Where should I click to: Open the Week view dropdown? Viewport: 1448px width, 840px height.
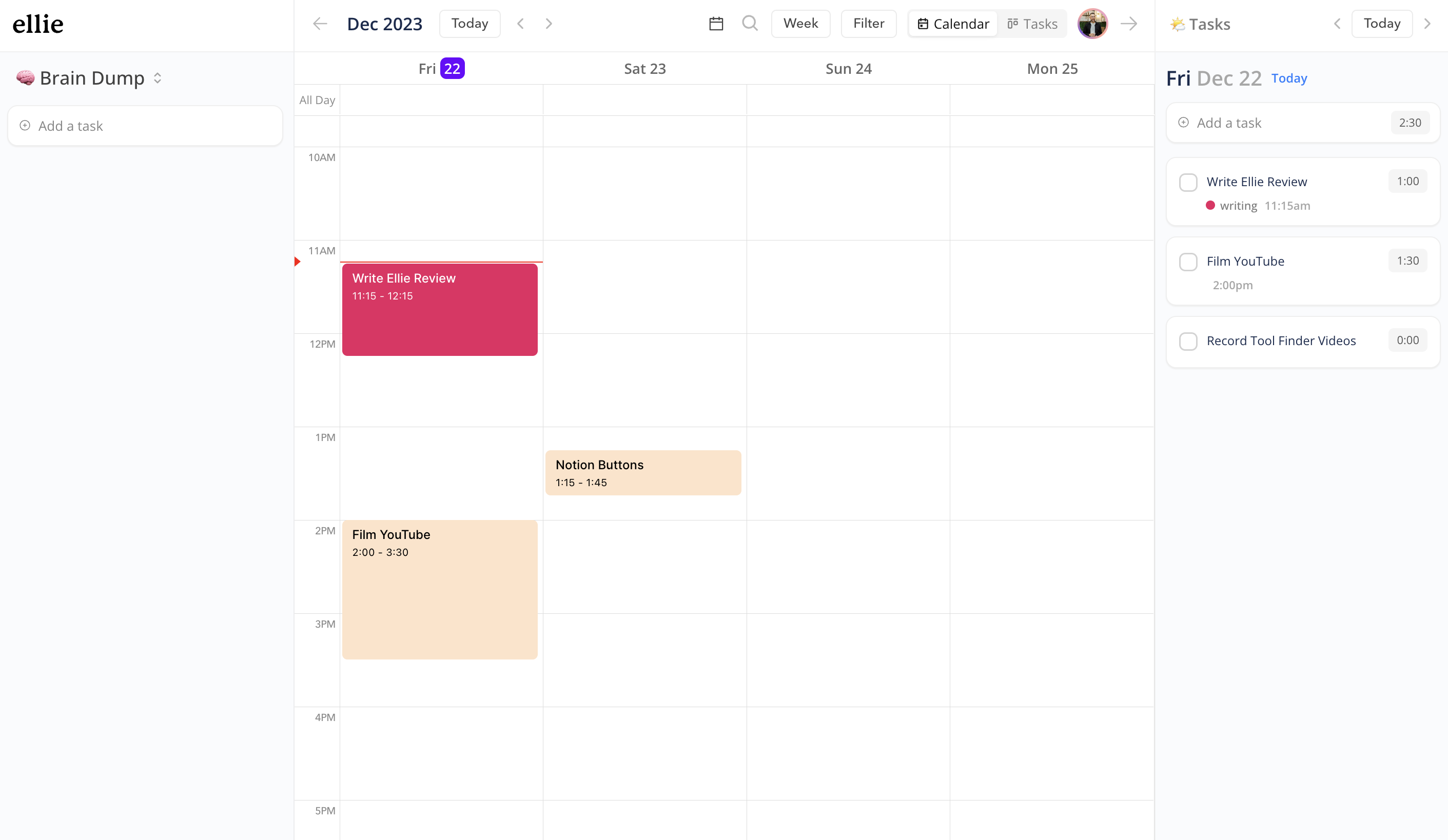pos(800,24)
